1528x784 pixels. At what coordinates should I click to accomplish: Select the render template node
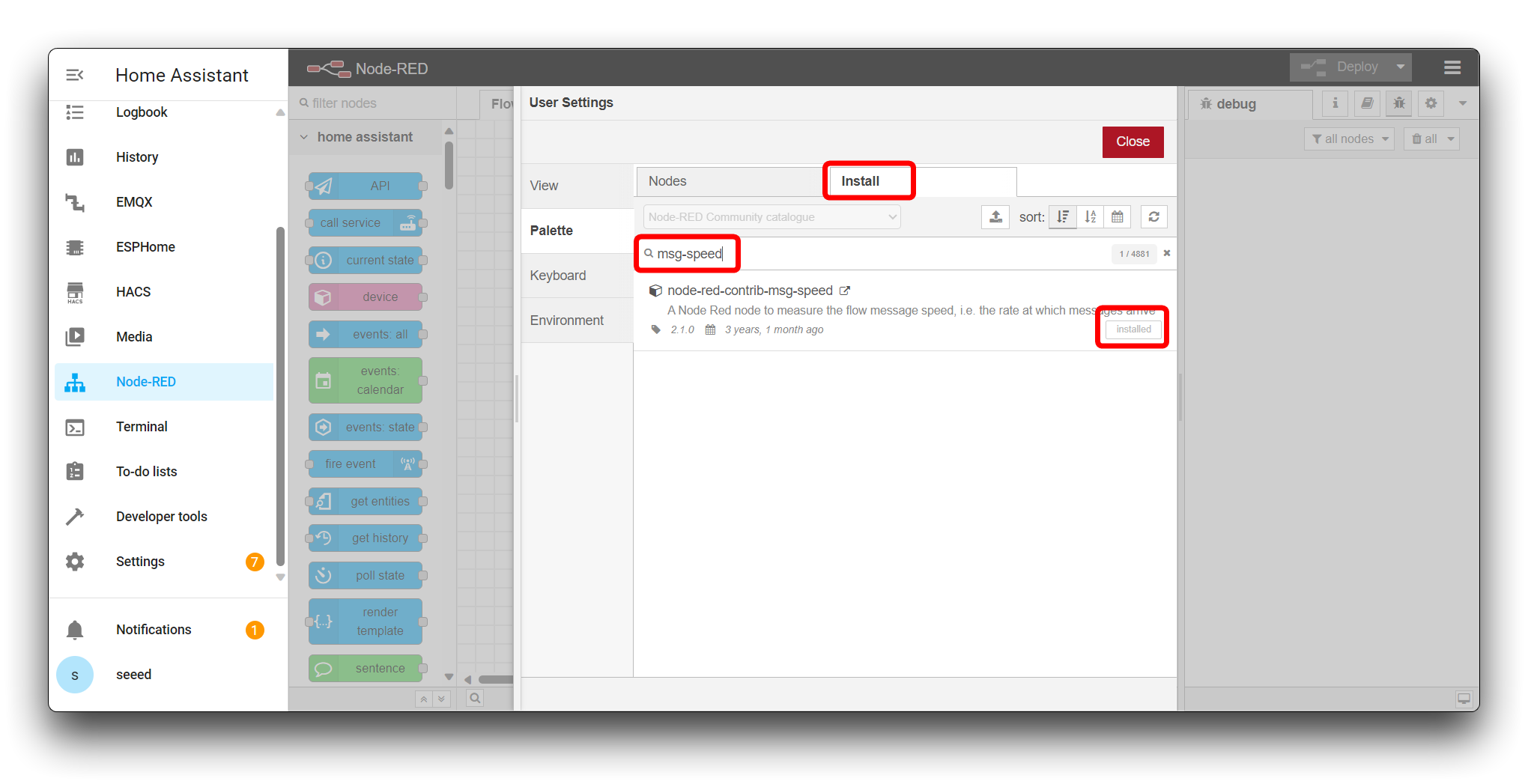point(366,622)
